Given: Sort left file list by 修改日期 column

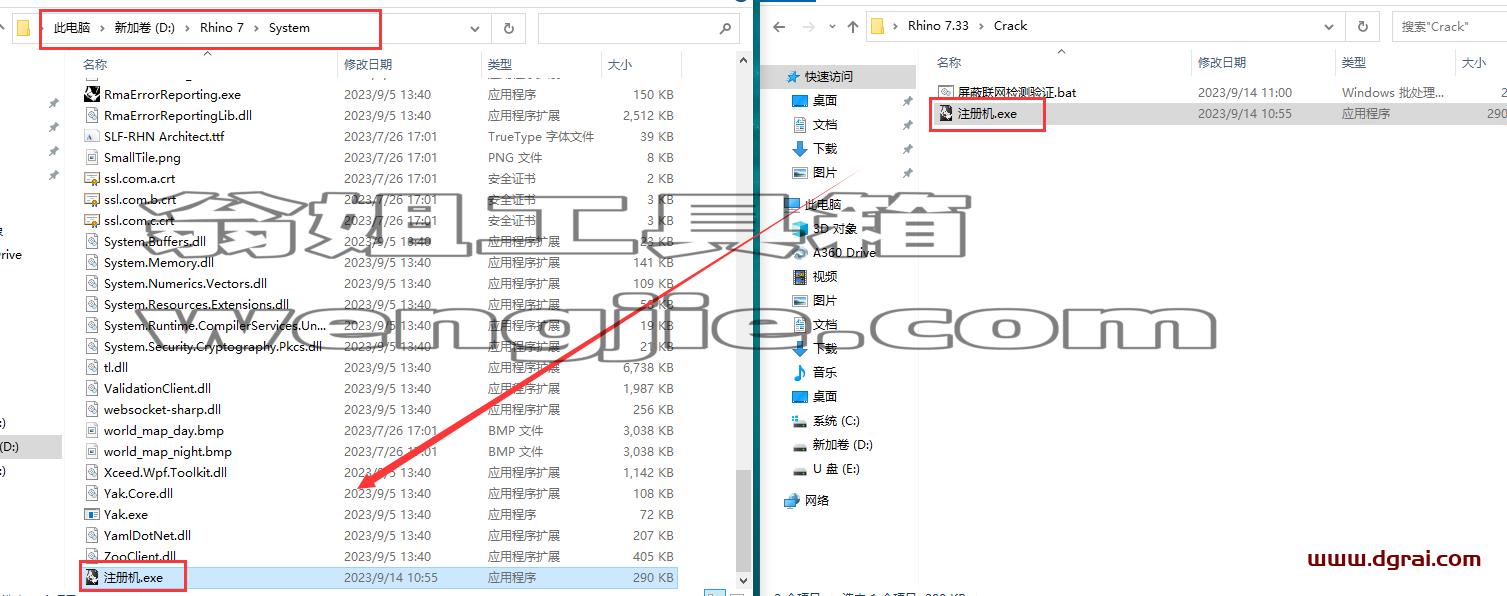Looking at the screenshot, I should coord(369,64).
